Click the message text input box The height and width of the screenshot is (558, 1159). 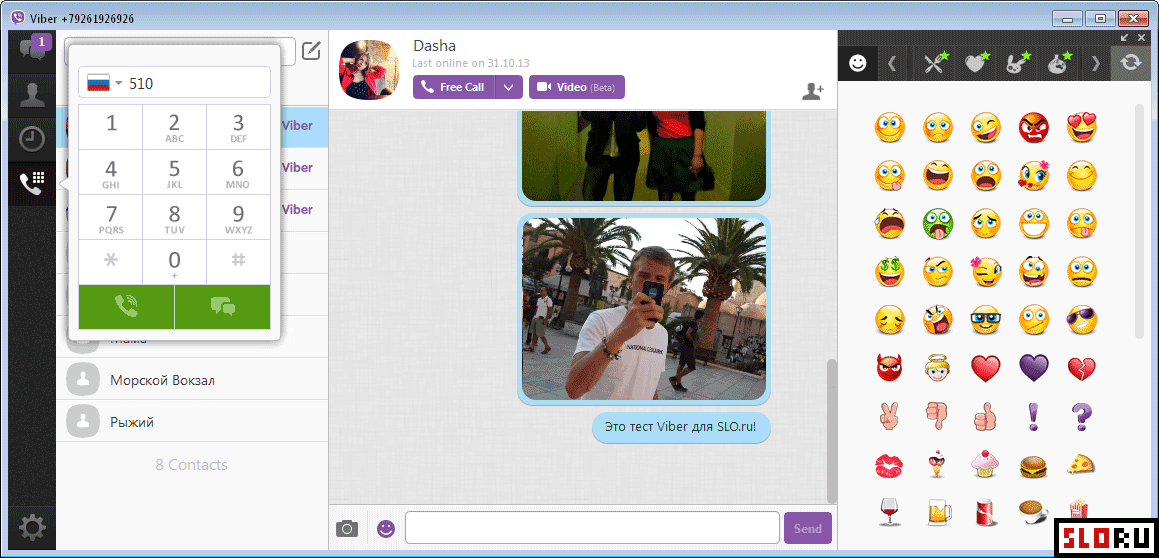tap(592, 528)
